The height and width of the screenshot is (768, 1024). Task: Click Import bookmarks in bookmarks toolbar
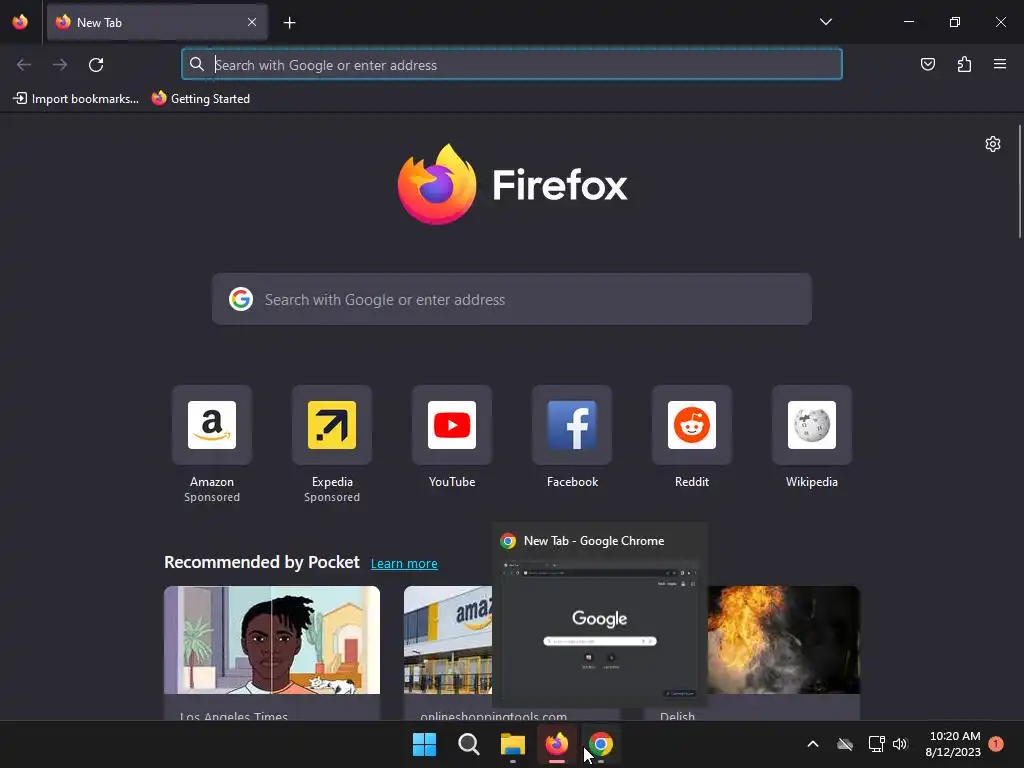pyautogui.click(x=76, y=99)
